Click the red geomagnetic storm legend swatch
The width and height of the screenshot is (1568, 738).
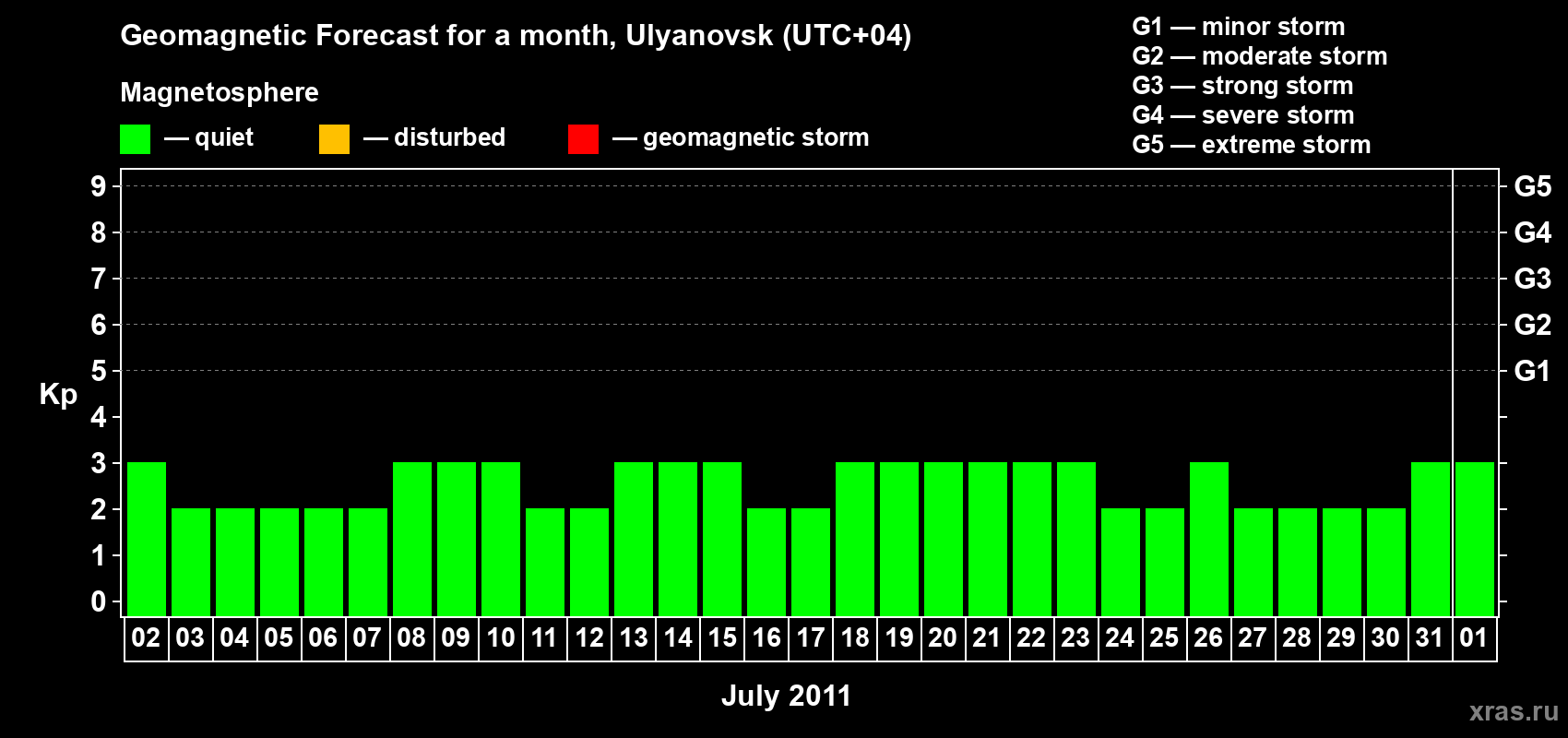tap(583, 139)
